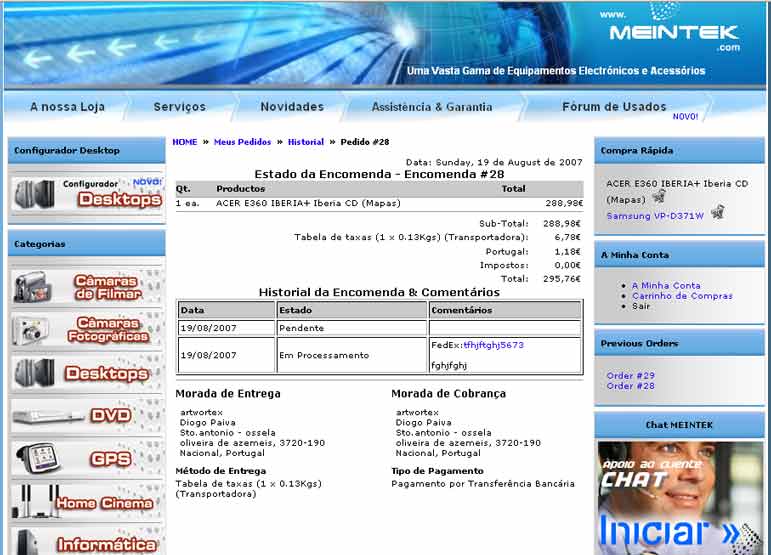
Task: Select ACER E360 IBERIA+ product row text
Action: [x=308, y=203]
